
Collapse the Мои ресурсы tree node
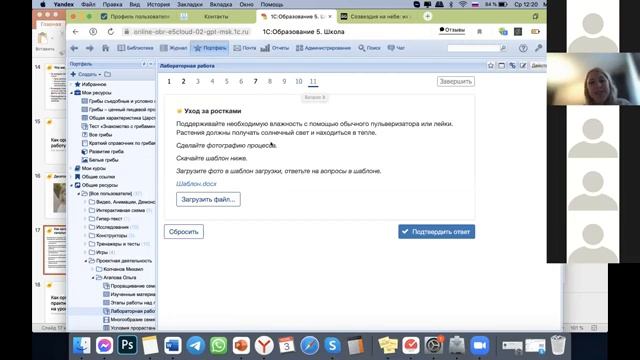[72, 93]
